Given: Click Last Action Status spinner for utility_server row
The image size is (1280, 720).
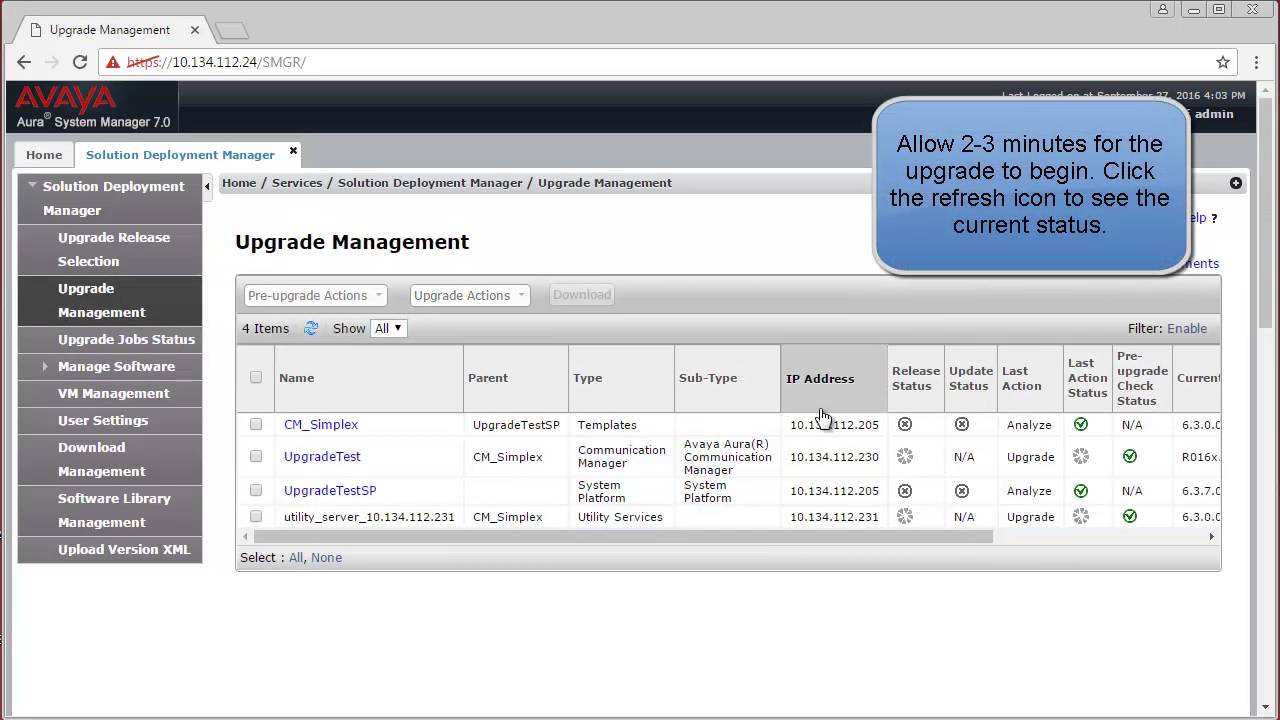Looking at the screenshot, I should click(x=1081, y=517).
